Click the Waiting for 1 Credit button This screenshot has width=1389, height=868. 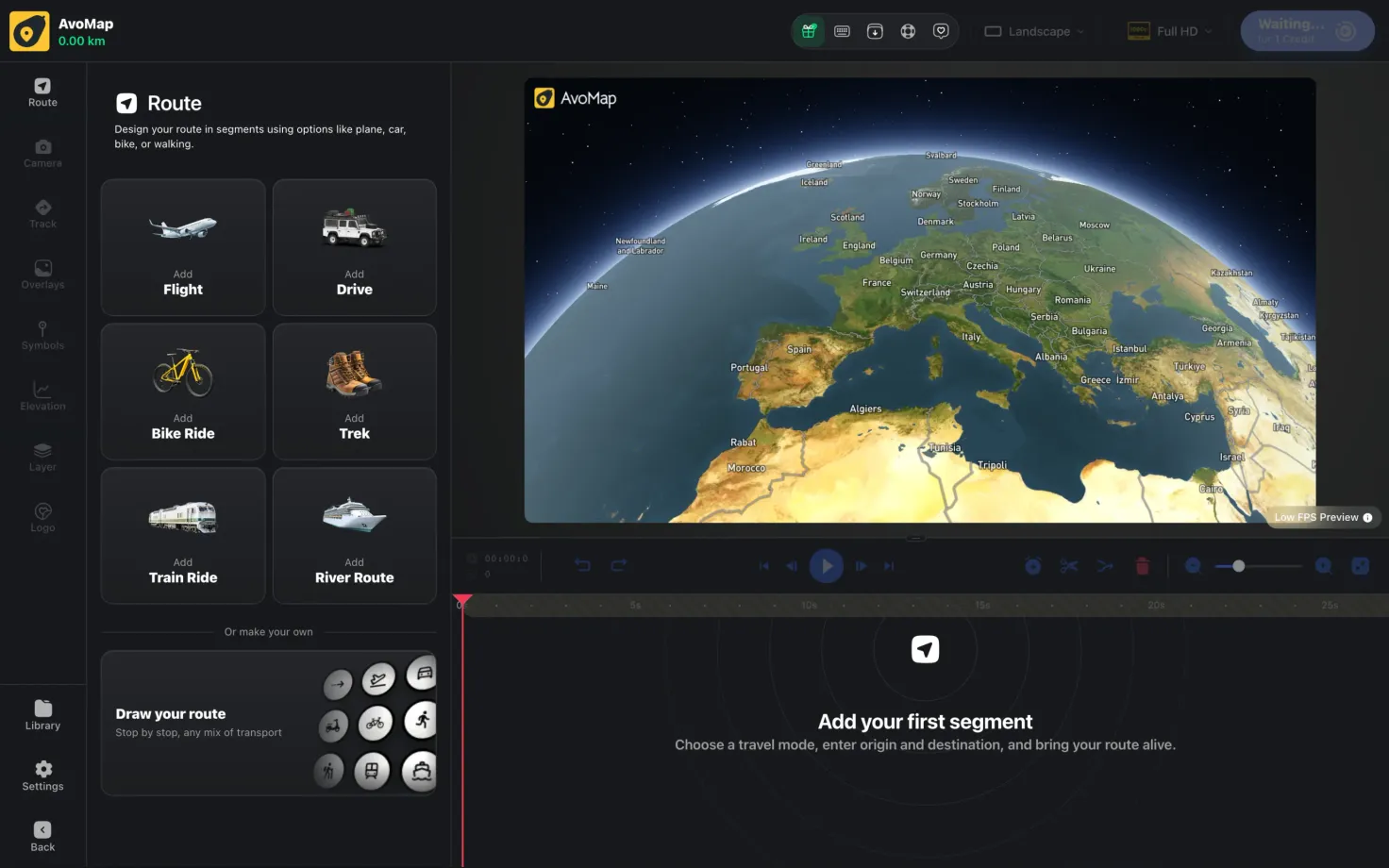click(1307, 31)
